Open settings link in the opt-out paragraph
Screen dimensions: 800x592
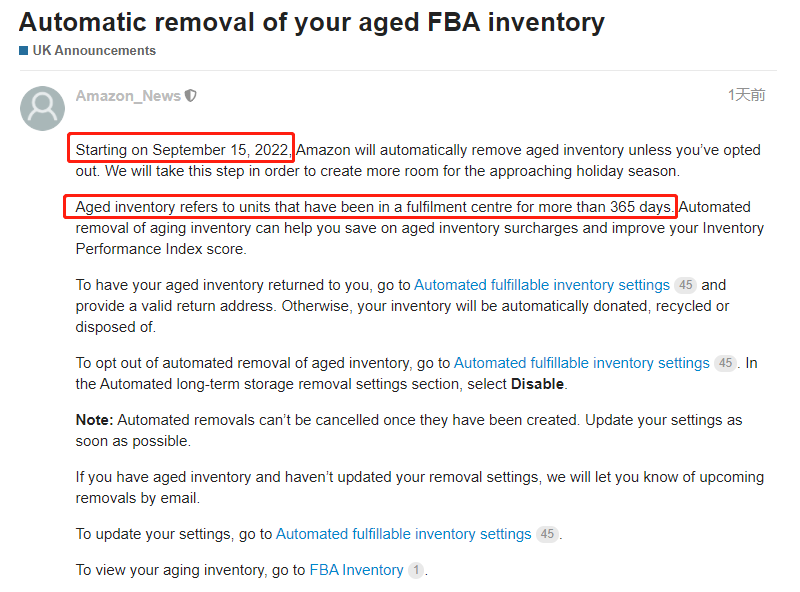pyautogui.click(x=581, y=363)
